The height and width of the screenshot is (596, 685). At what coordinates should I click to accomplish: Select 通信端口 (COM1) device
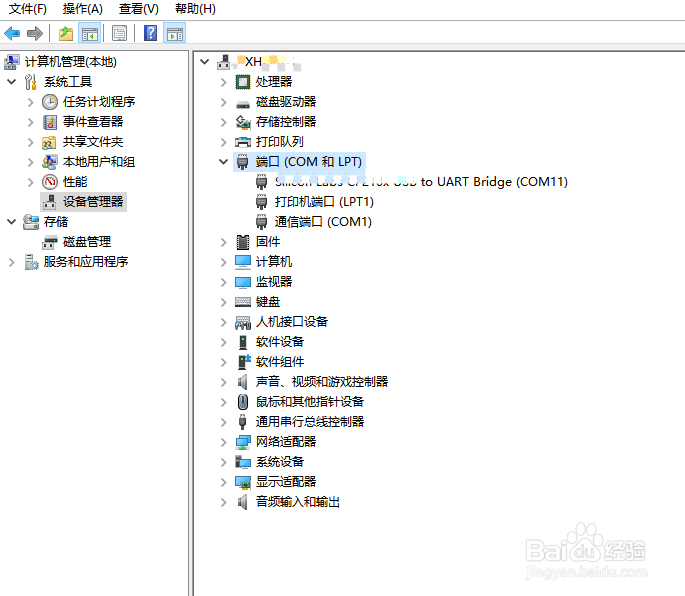point(323,222)
